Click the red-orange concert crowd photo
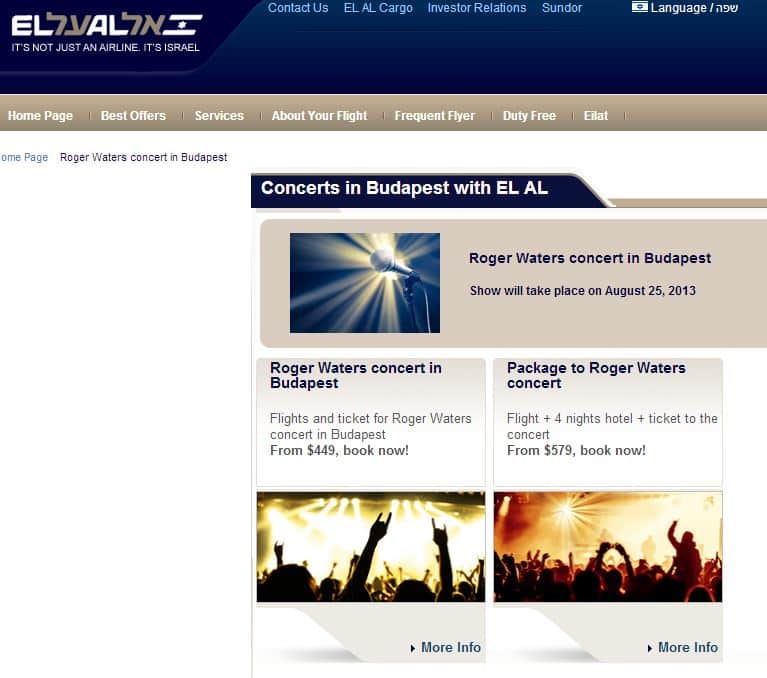The width and height of the screenshot is (767, 678). [608, 547]
